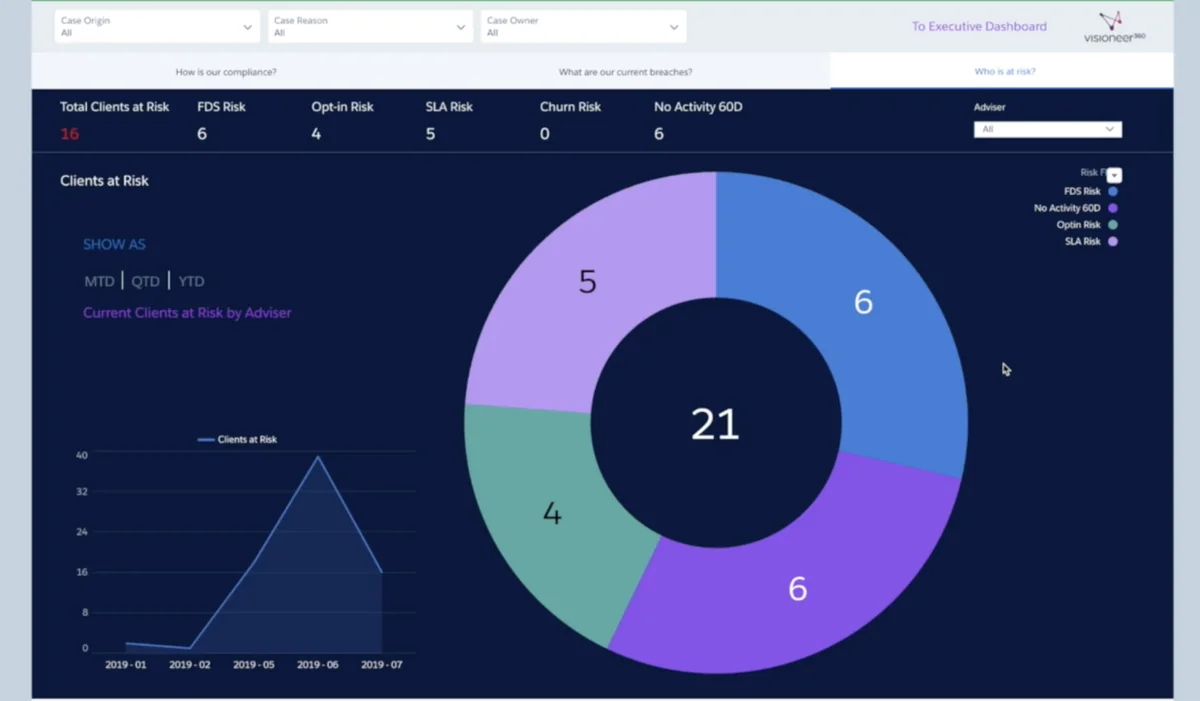Select the 'Who is at risk?' tab

[1004, 72]
